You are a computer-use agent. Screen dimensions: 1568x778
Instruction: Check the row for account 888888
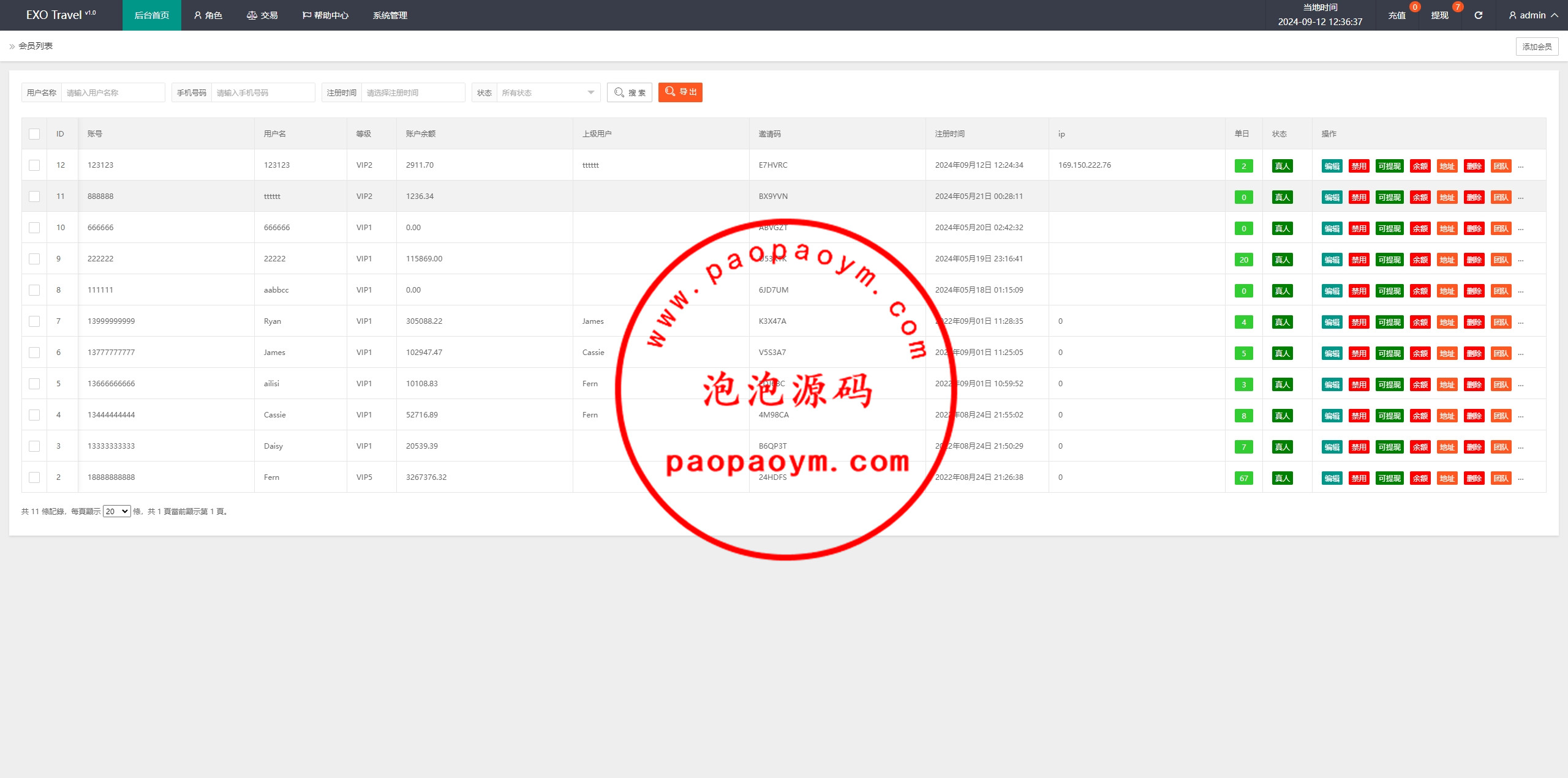(x=34, y=196)
